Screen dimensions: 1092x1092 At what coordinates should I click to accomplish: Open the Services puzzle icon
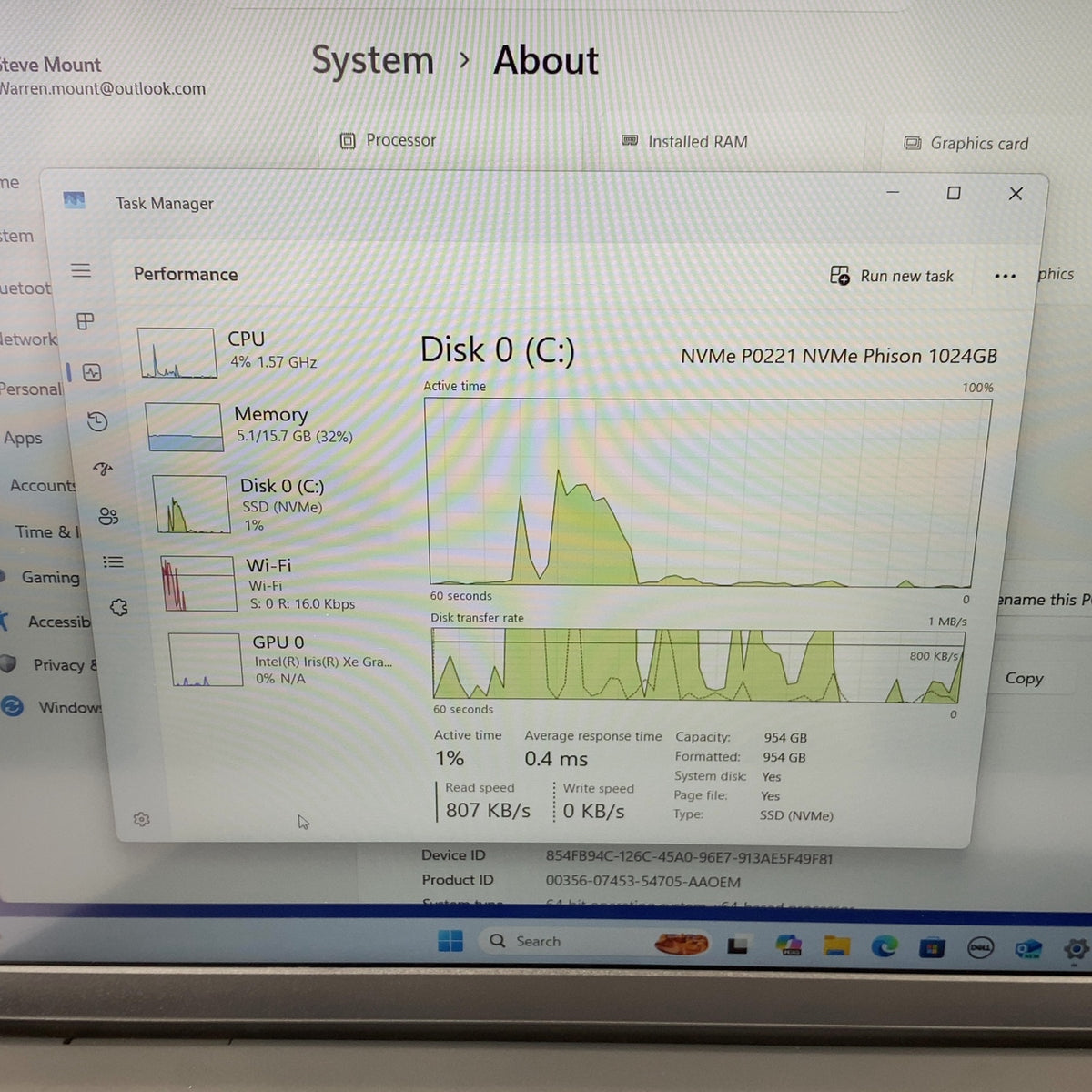(x=118, y=607)
